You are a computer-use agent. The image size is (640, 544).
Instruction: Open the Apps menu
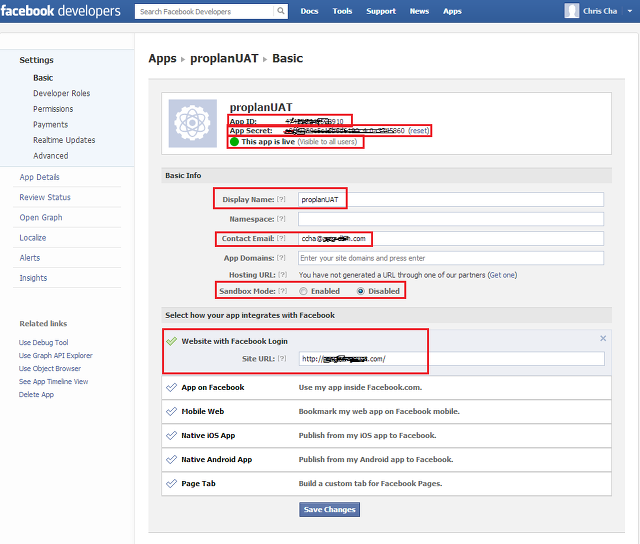click(452, 11)
